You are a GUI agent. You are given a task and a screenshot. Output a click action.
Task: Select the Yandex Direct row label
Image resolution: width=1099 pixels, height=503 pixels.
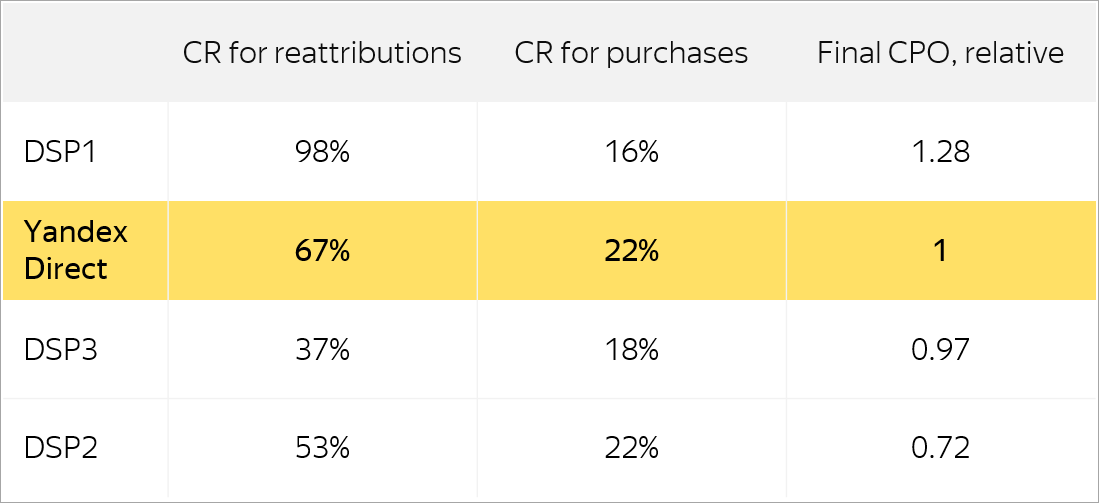76,250
